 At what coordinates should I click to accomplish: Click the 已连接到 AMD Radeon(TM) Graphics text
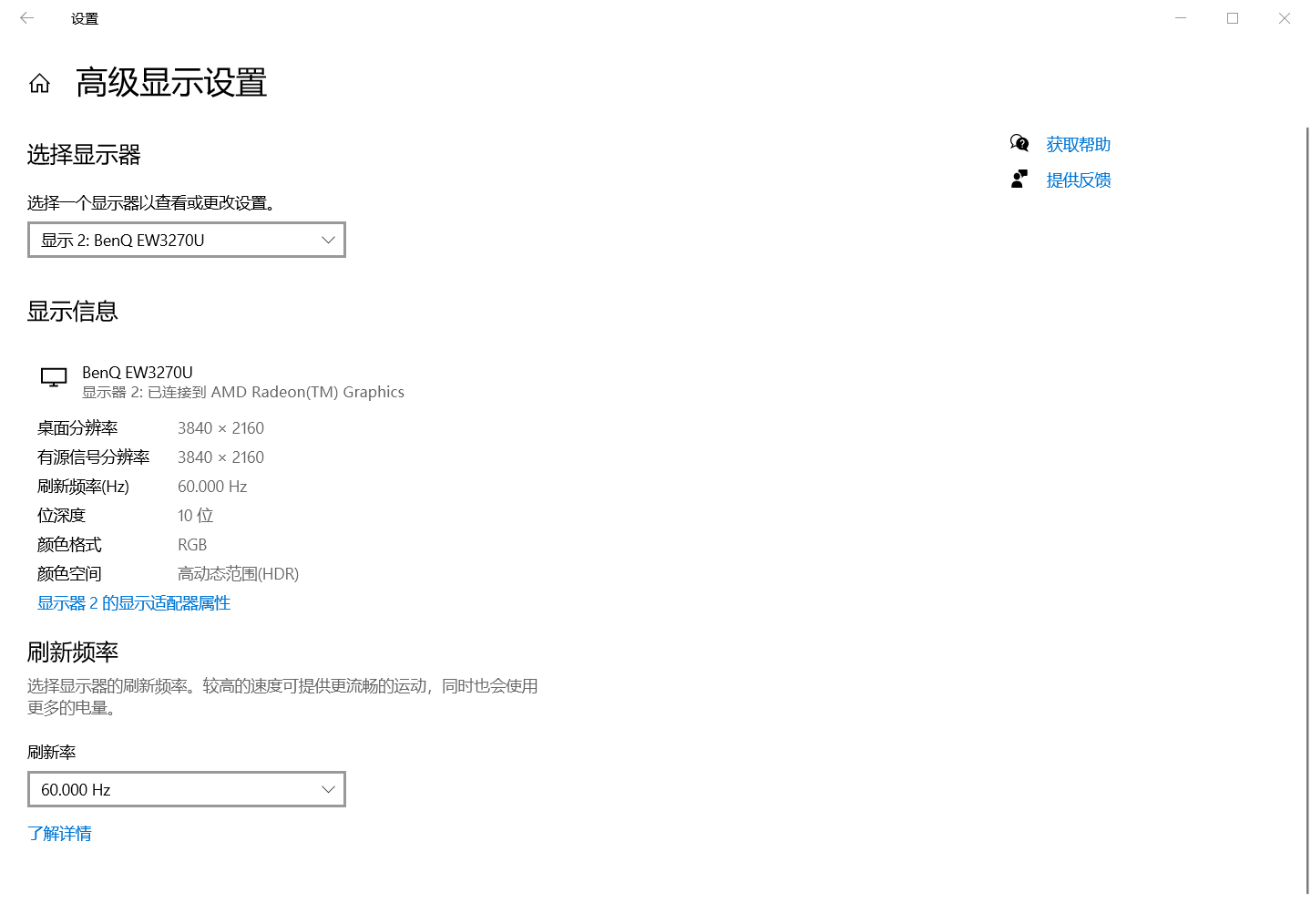pos(276,393)
